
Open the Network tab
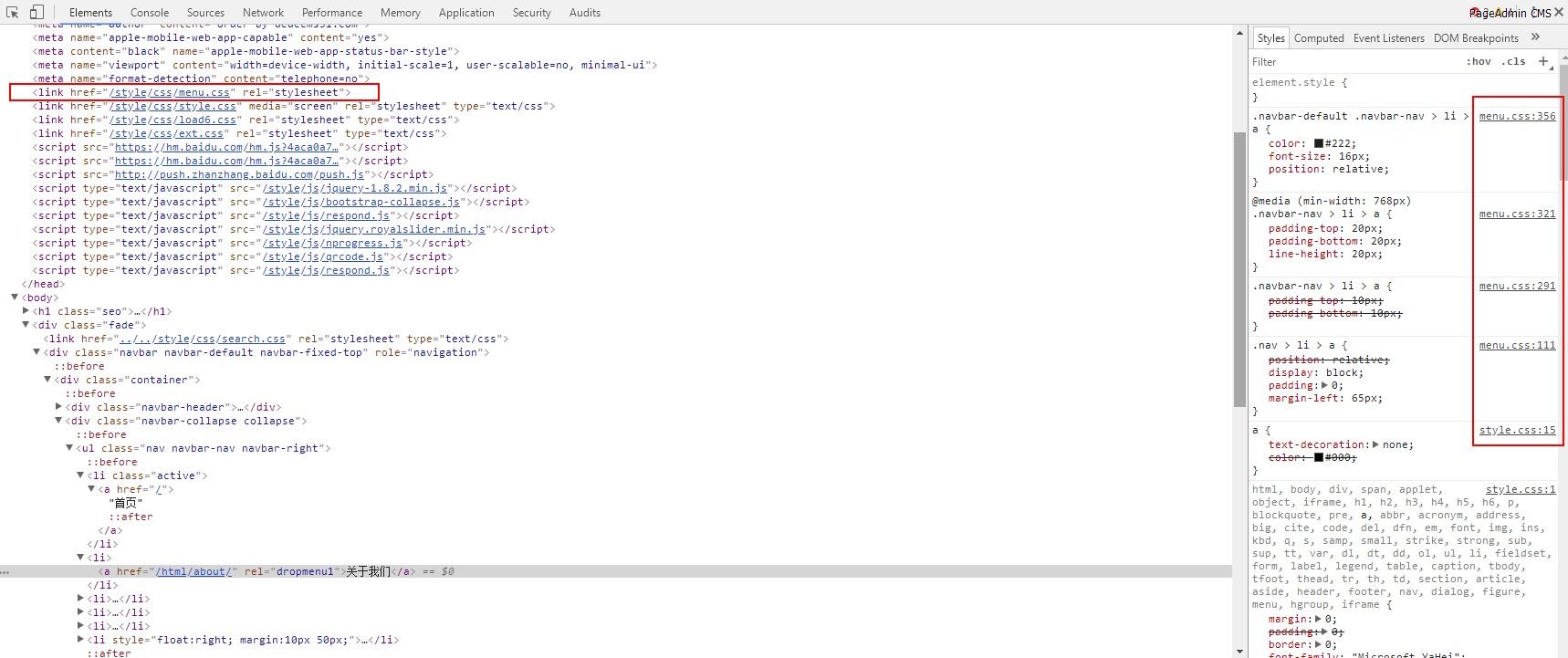click(x=263, y=13)
